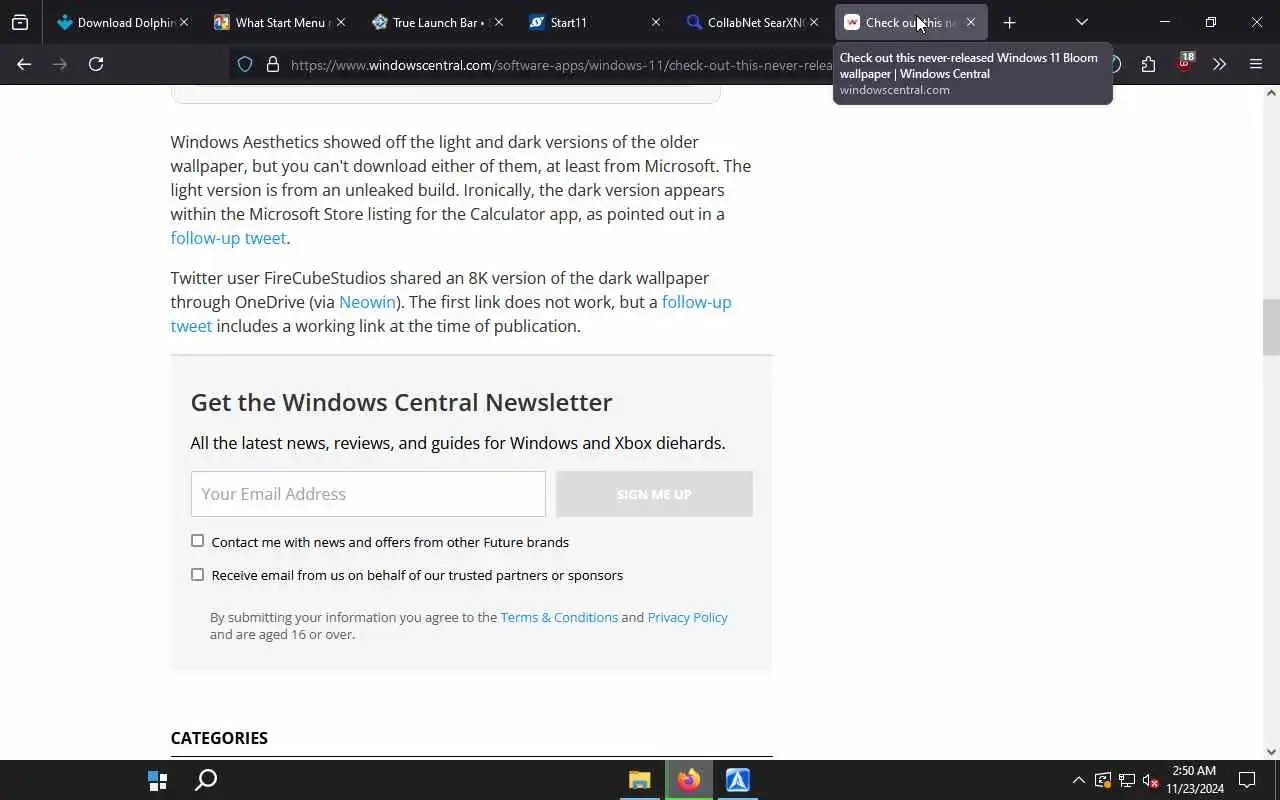This screenshot has width=1280, height=800.
Task: Show hidden system tray icons
Action: point(1078,780)
